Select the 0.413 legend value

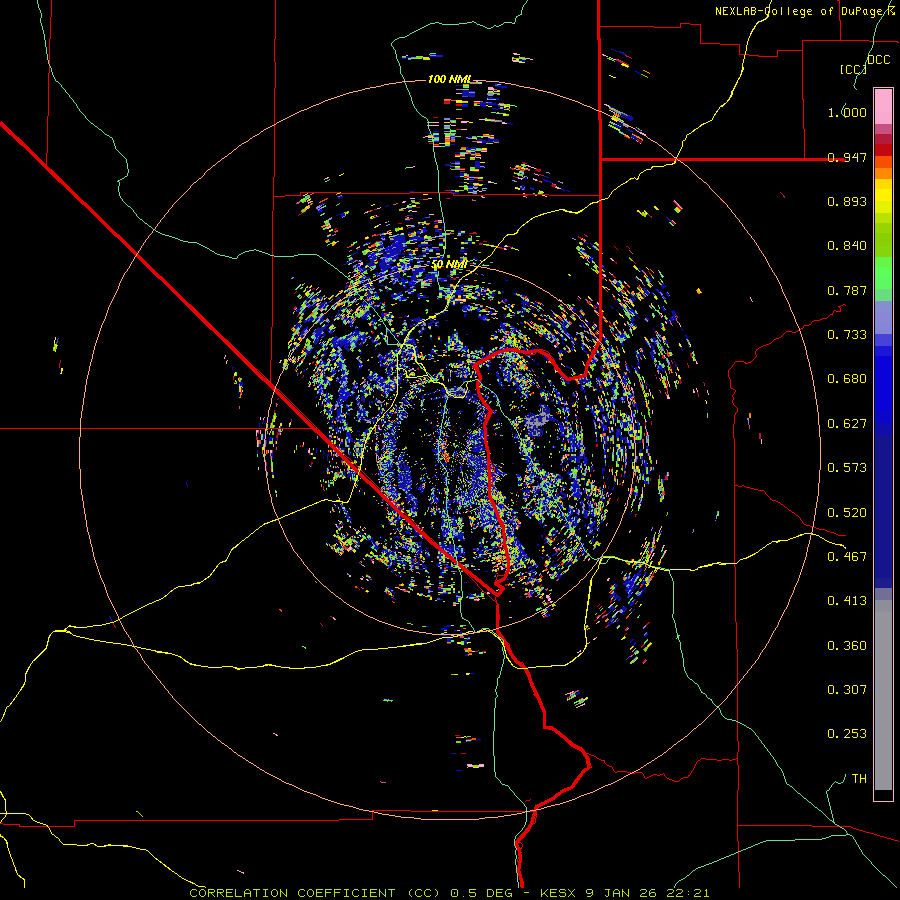tap(847, 601)
